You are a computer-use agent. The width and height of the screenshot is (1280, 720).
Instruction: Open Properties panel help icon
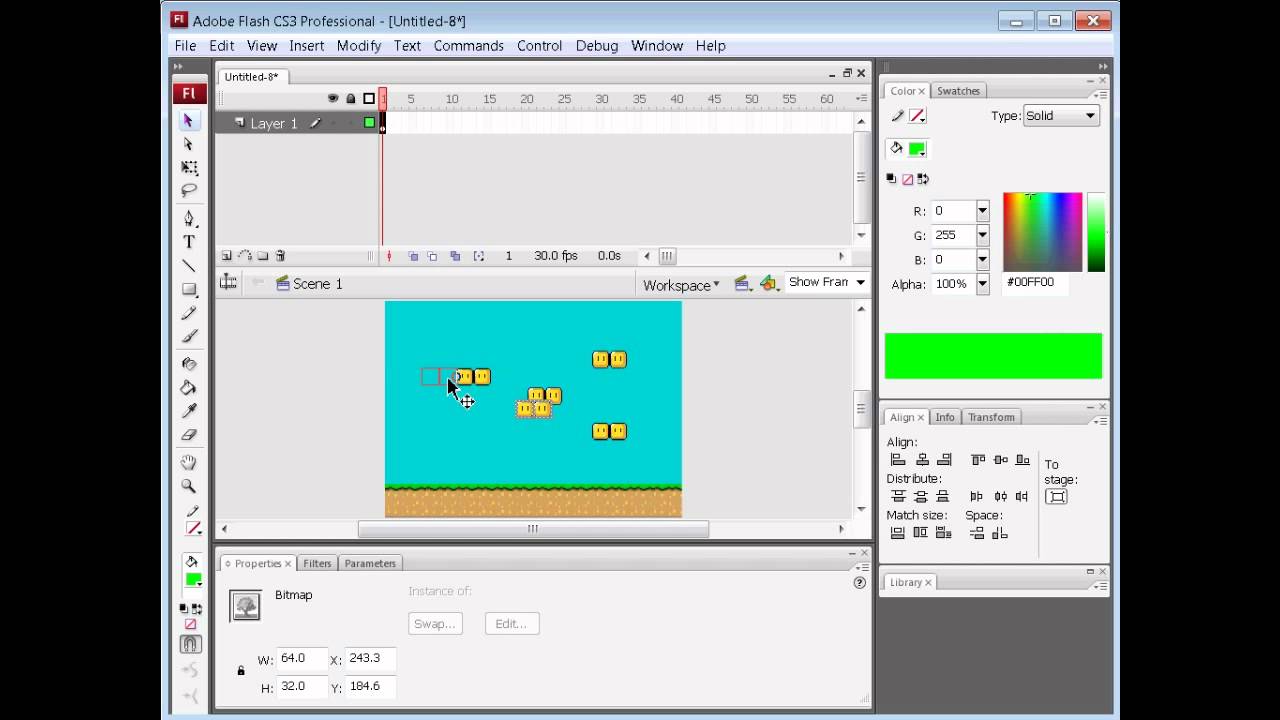tap(859, 582)
